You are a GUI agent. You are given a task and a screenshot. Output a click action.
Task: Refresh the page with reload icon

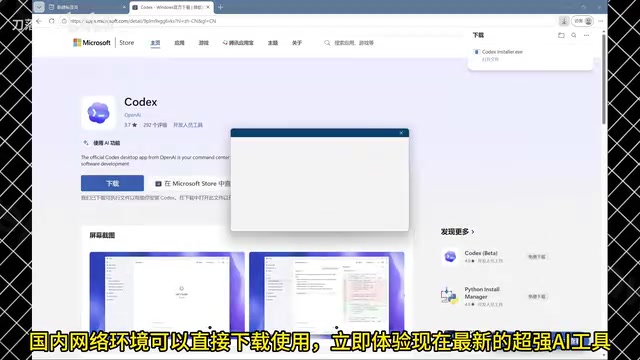click(x=51, y=21)
